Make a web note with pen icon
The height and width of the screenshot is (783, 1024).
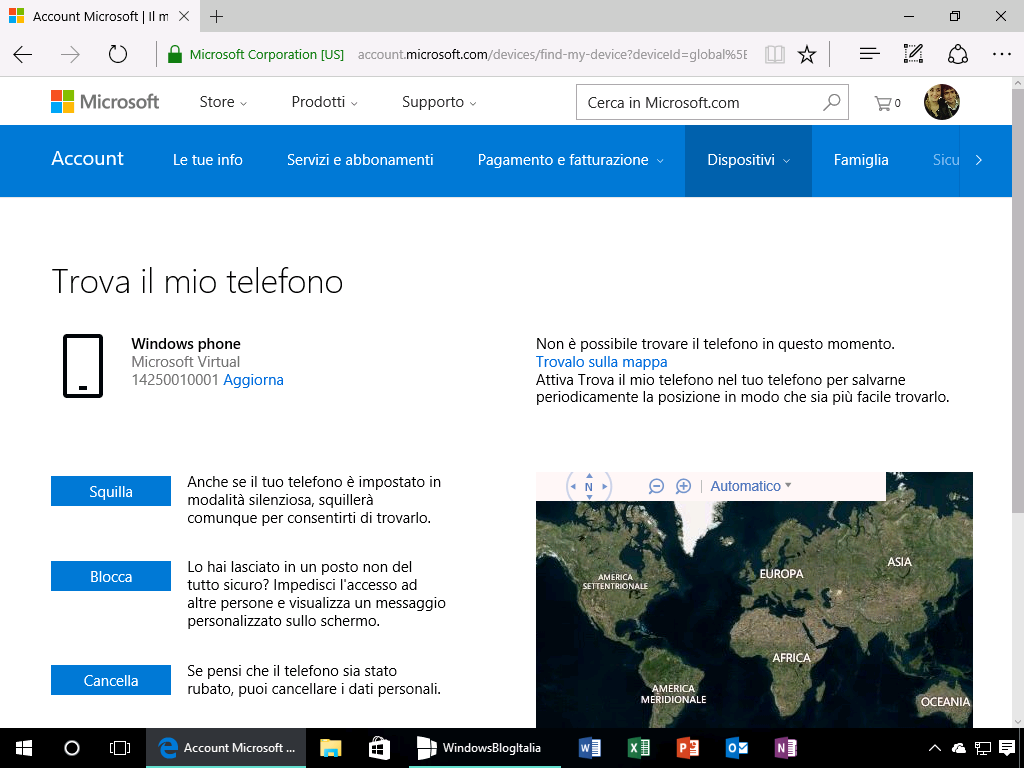pos(913,54)
